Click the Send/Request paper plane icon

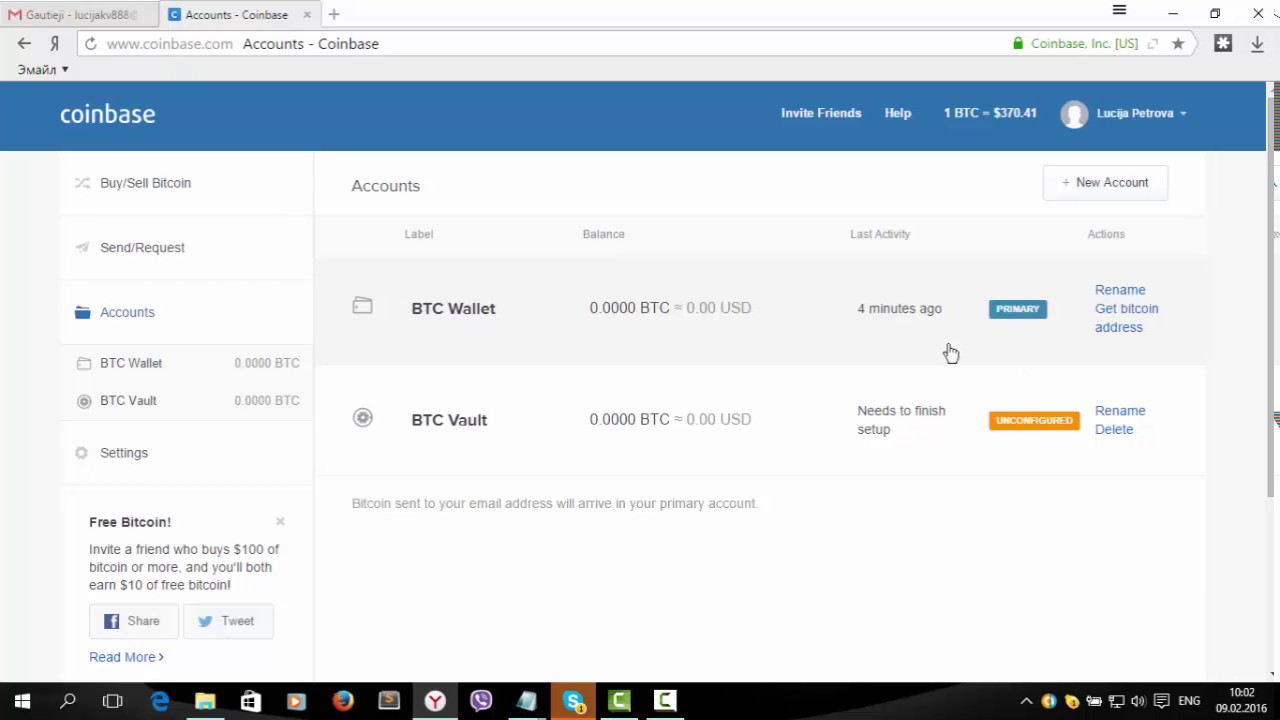pyautogui.click(x=82, y=247)
